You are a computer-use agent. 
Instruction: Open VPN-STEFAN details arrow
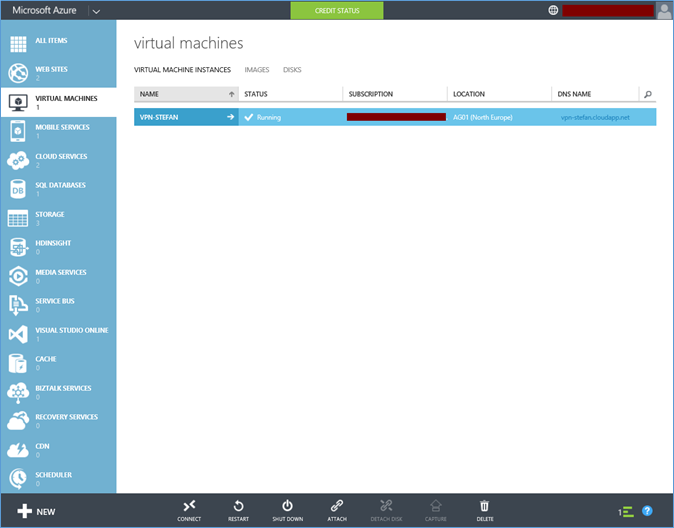230,117
